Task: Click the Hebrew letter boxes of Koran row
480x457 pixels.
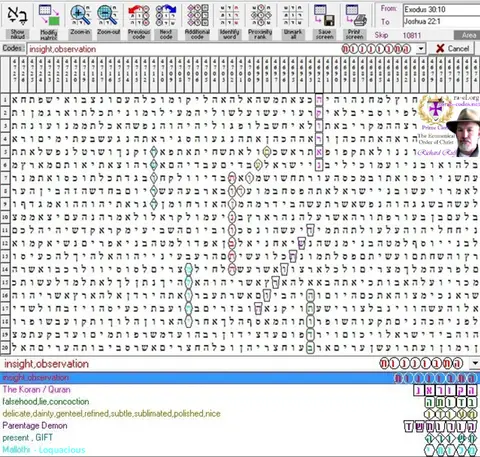Action: [x=445, y=390]
